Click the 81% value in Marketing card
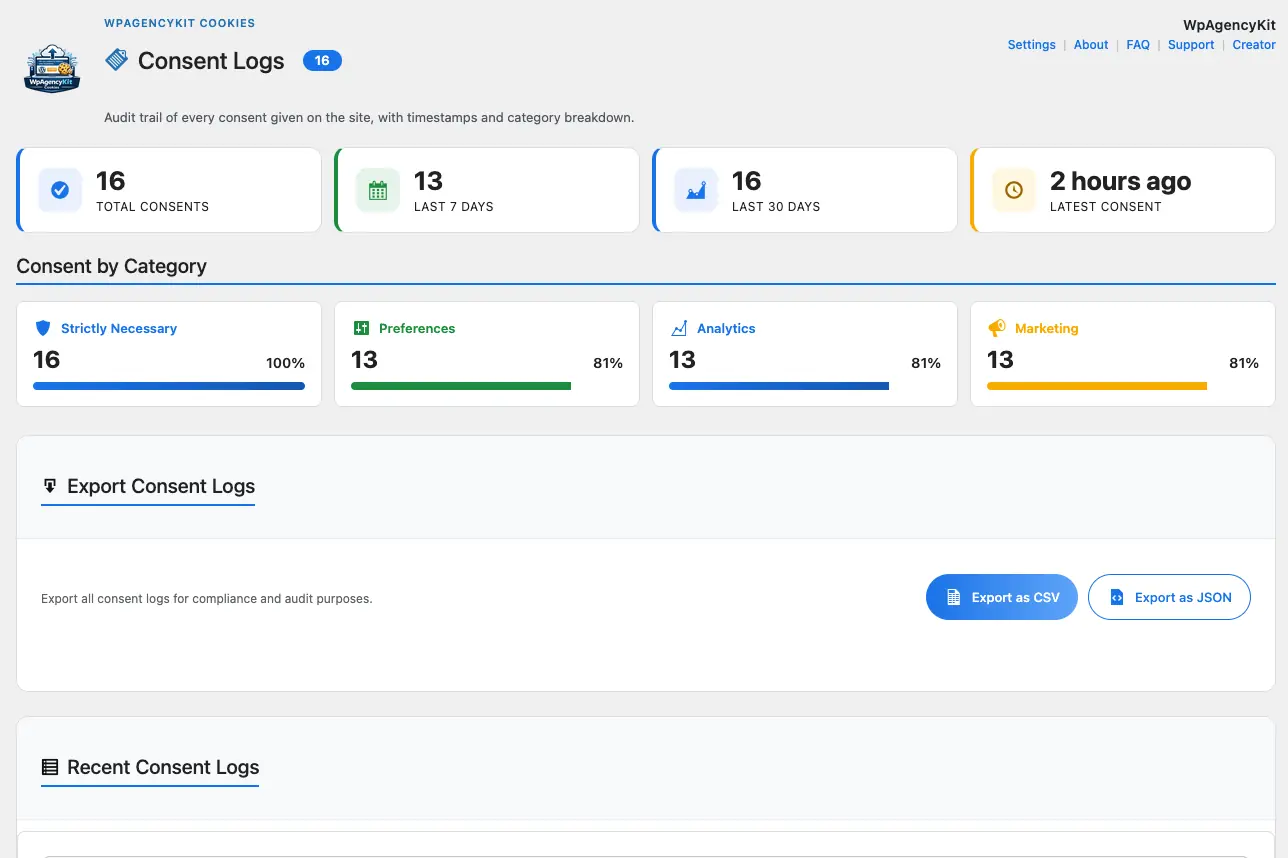This screenshot has height=858, width=1288. pyautogui.click(x=1244, y=363)
